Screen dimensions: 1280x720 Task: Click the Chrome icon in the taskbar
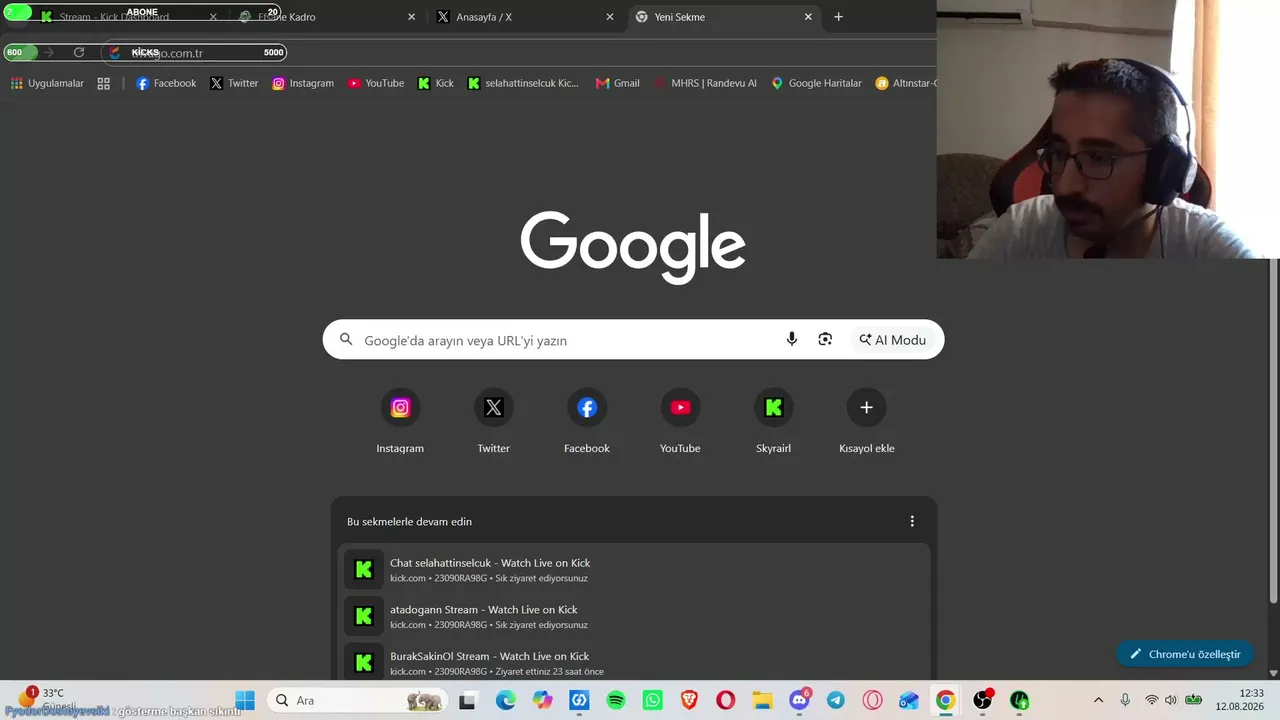[x=946, y=700]
